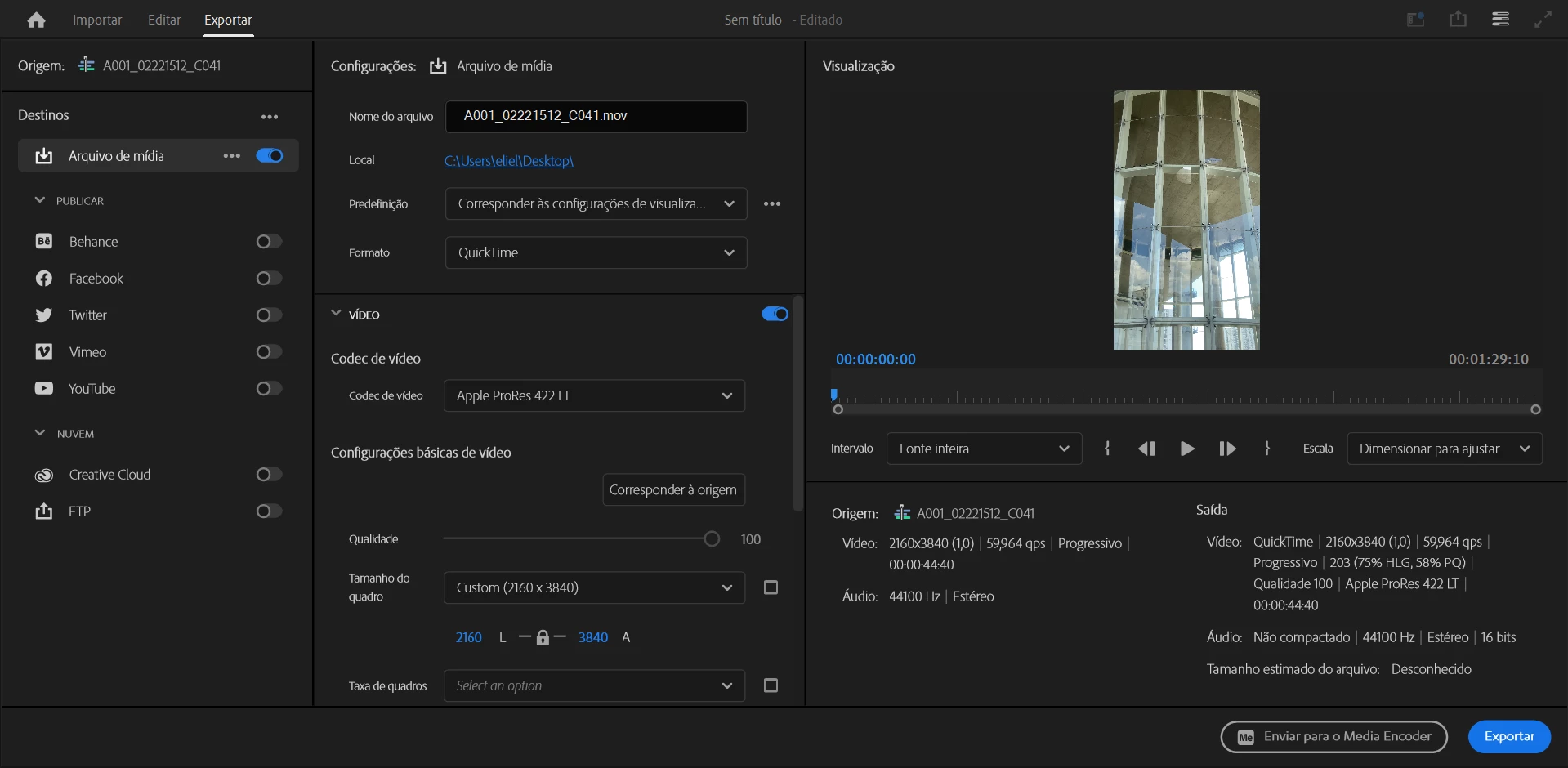Screen dimensions: 1568x768
Task: Click the Exportar button
Action: [1509, 736]
